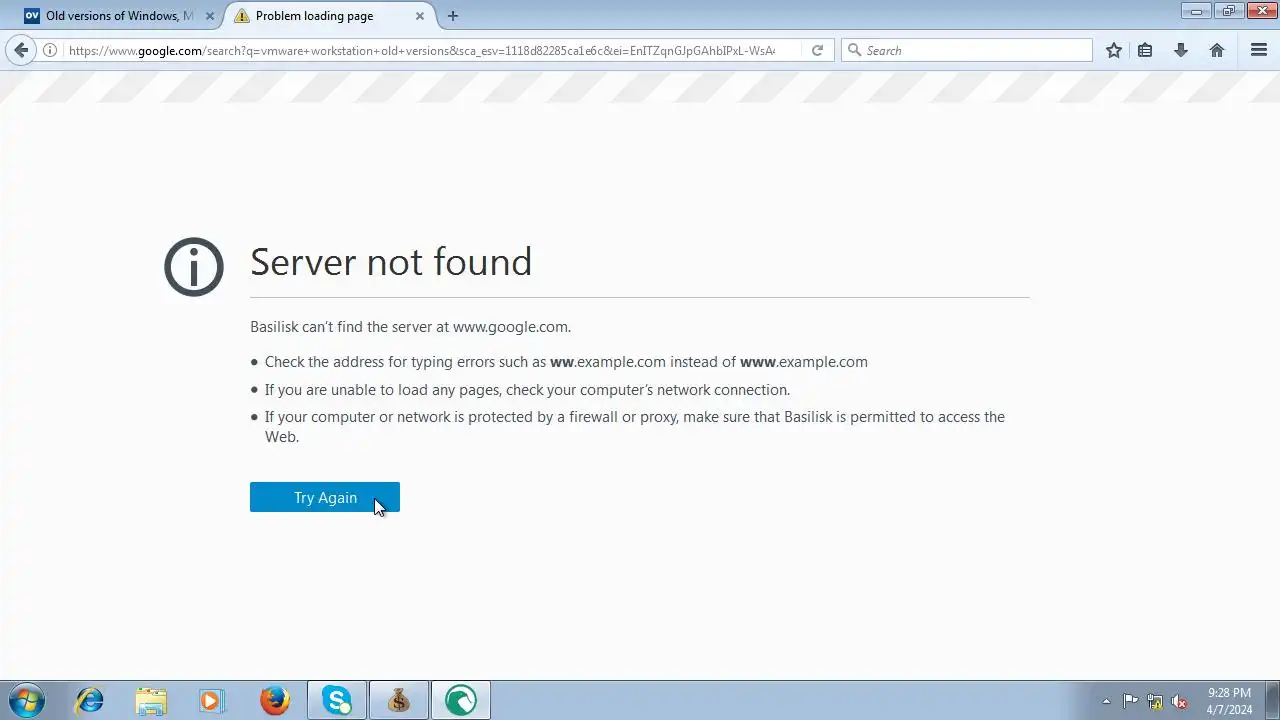Click the firewall or proxy bullet text
This screenshot has height=720, width=1280.
pyautogui.click(x=635, y=427)
